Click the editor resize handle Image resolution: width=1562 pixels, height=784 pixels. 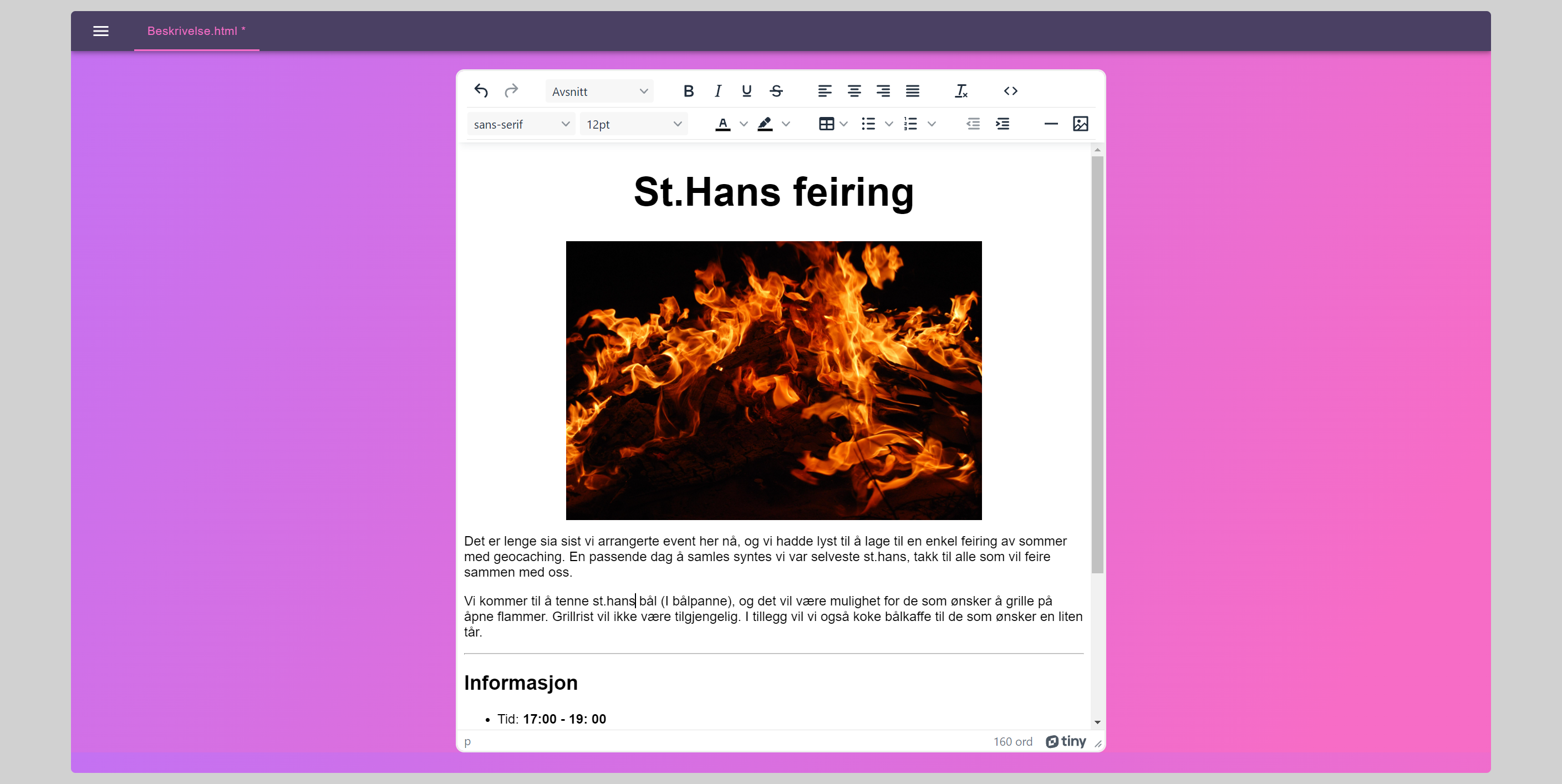click(1098, 744)
